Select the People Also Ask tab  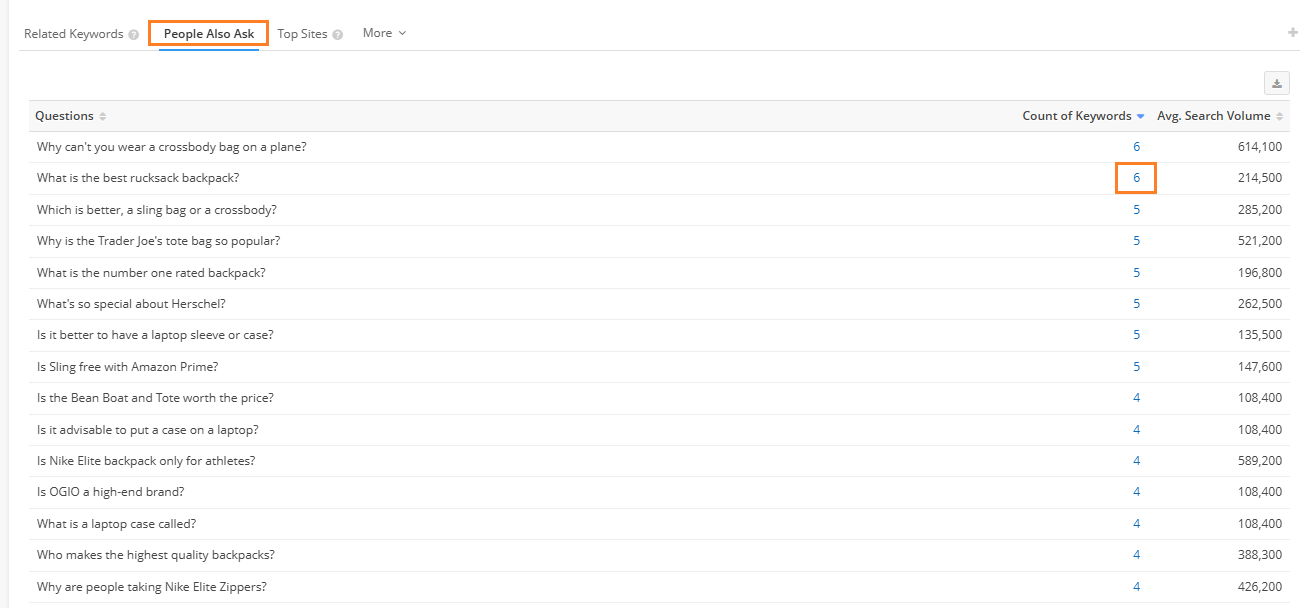click(209, 34)
